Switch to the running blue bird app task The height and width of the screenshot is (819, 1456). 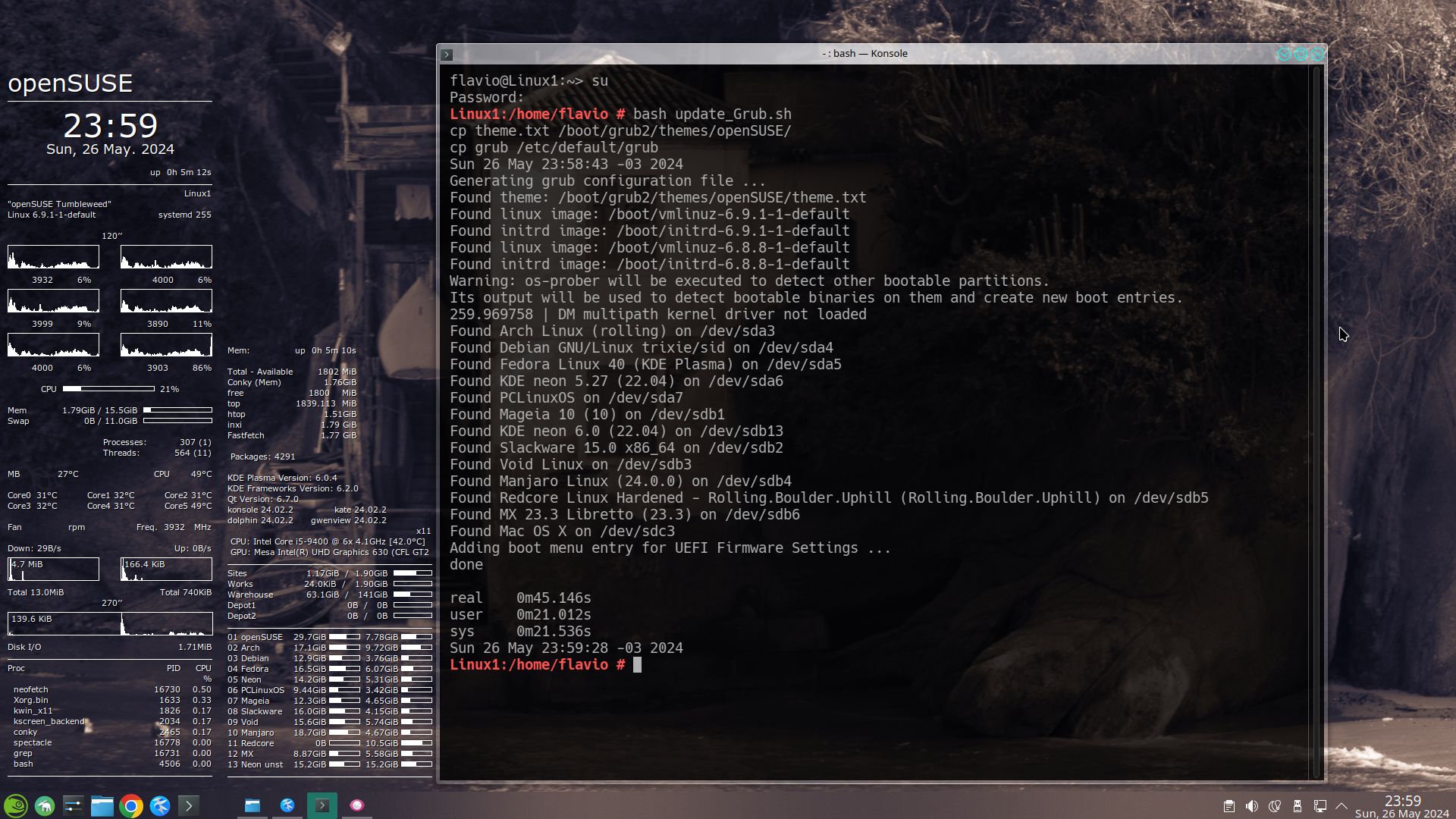tap(287, 805)
